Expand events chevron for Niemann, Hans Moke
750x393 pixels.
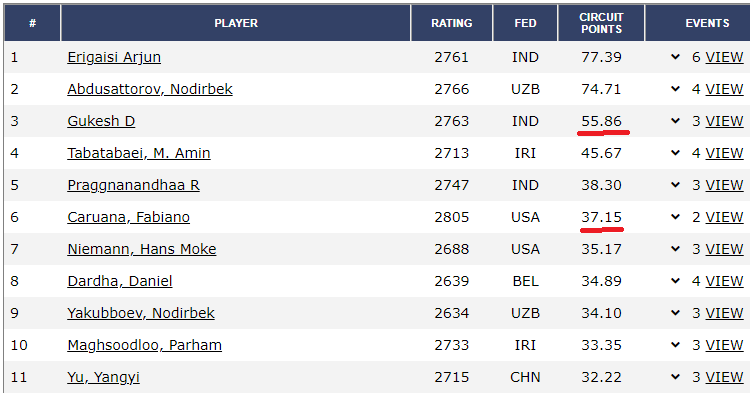pos(675,249)
